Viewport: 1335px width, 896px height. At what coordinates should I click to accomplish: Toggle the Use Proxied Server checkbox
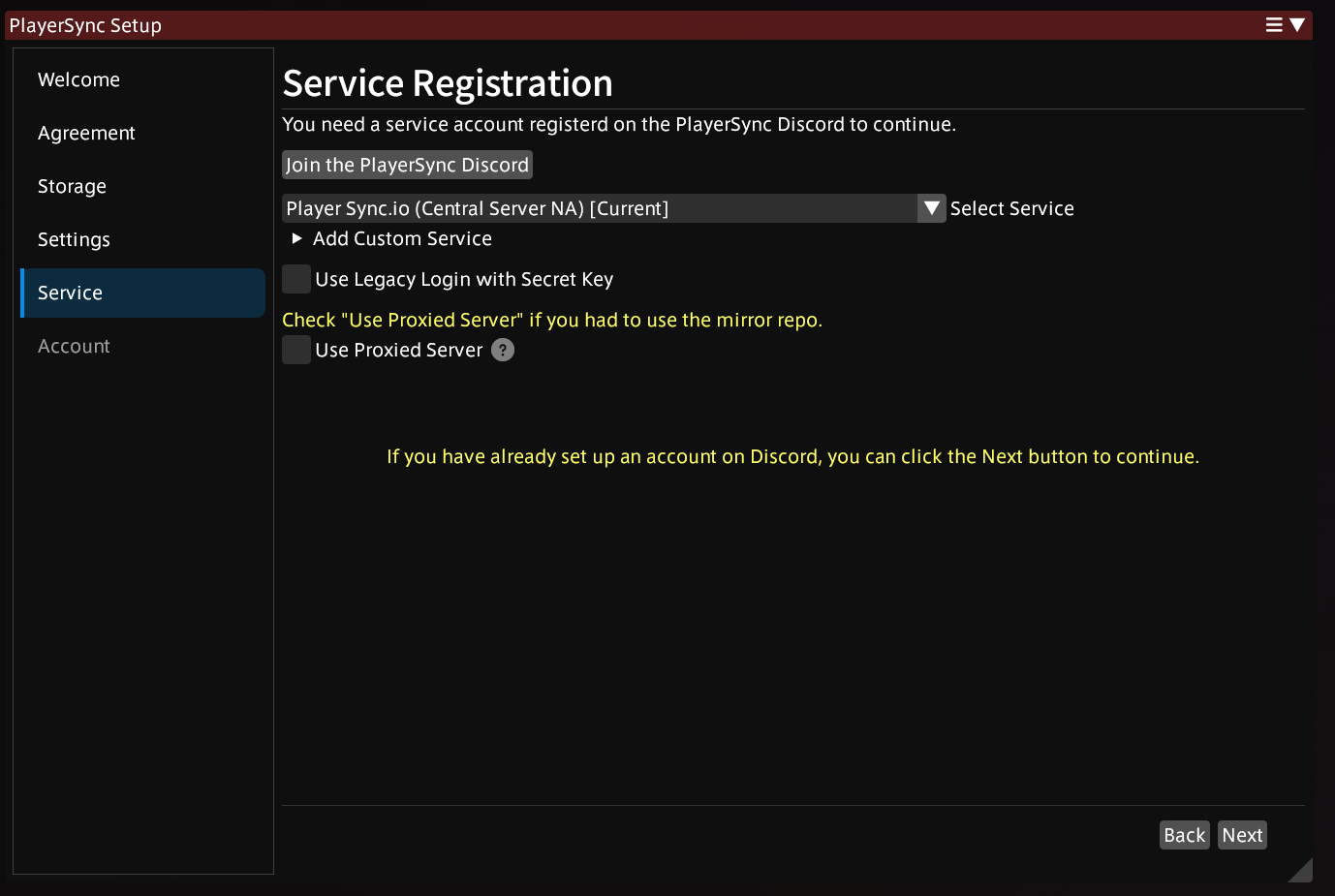[x=296, y=350]
